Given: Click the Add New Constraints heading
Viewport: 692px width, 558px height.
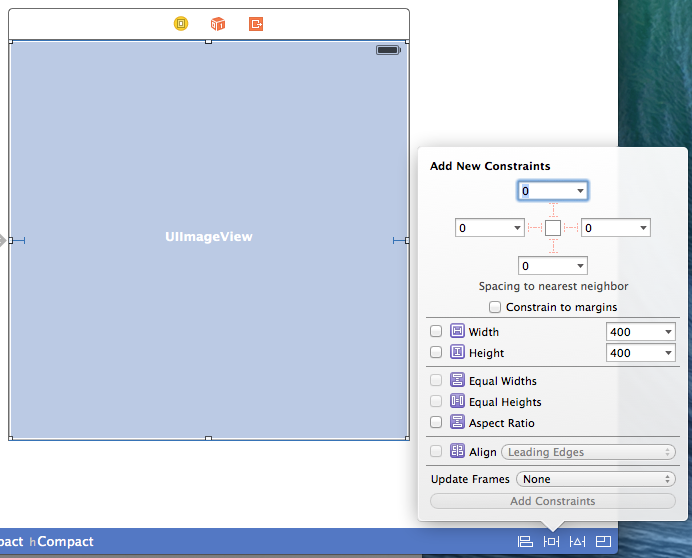Looking at the screenshot, I should point(490,166).
